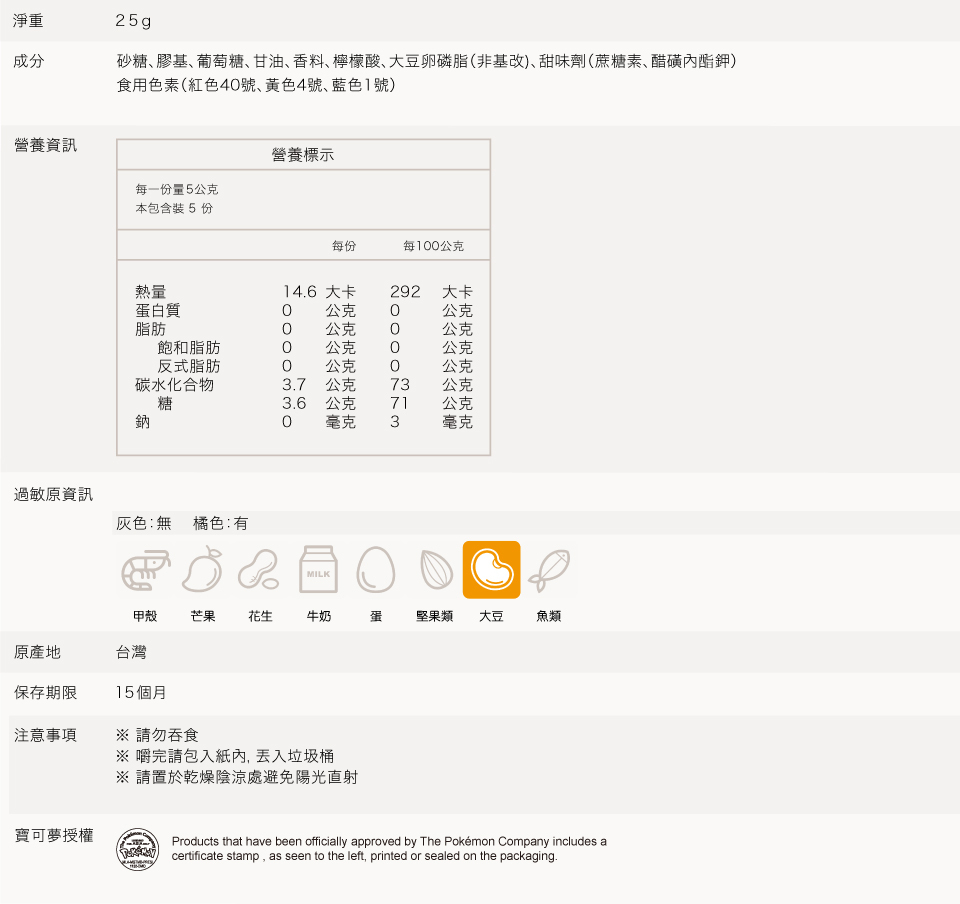Click the peanut allergen icon
This screenshot has height=904, width=960.
pyautogui.click(x=259, y=570)
